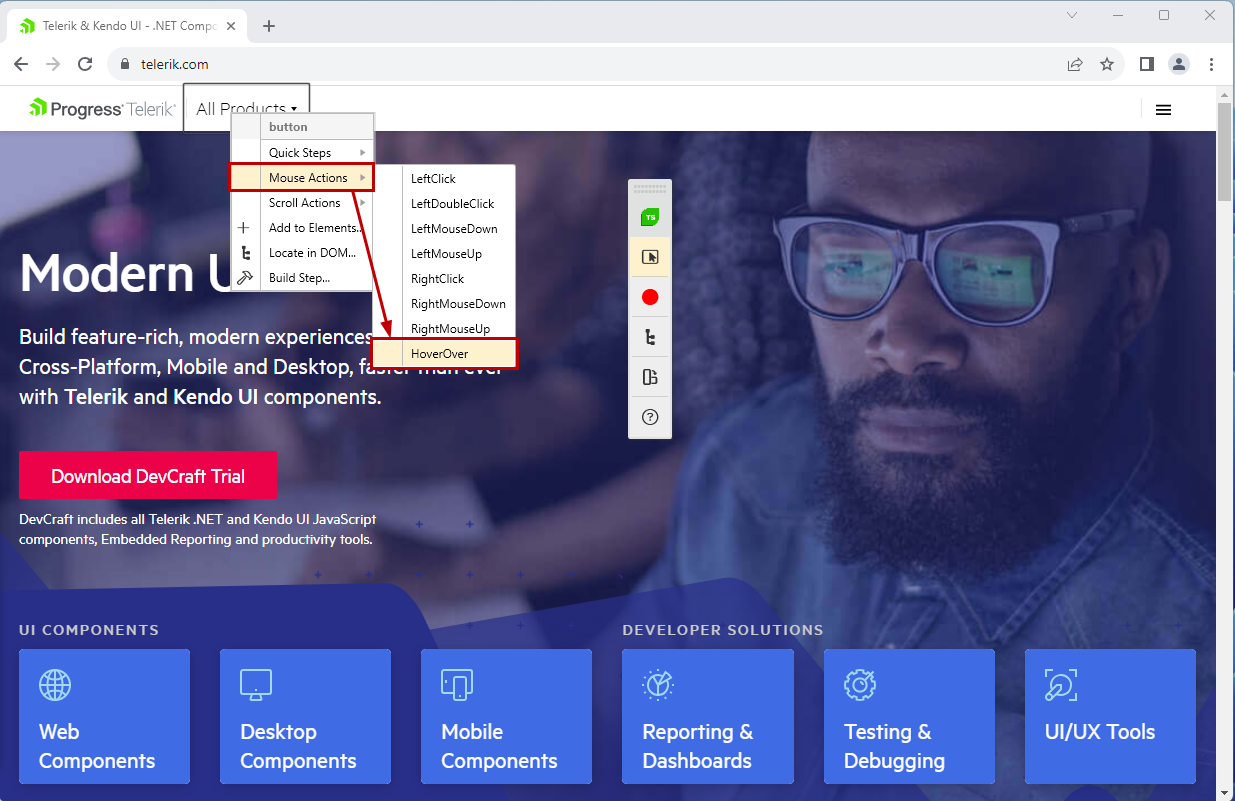Pick the LeftMouseUp action

[x=444, y=254]
